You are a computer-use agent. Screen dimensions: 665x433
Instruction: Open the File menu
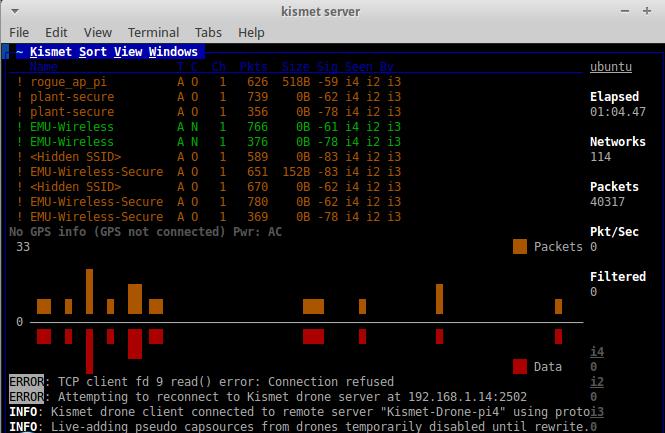(19, 33)
